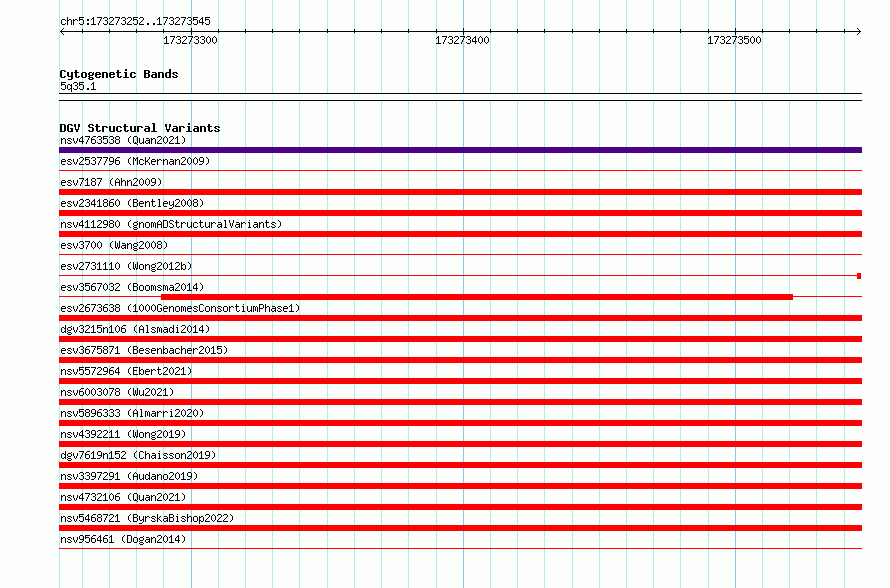Click ruler position 173273400
890x588 pixels.
click(x=462, y=40)
